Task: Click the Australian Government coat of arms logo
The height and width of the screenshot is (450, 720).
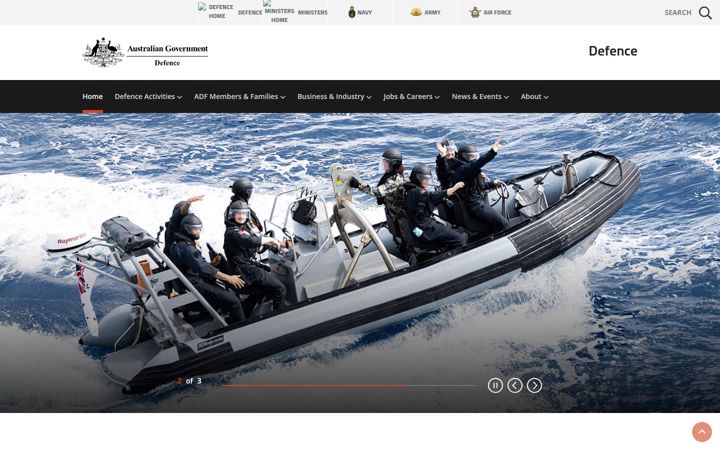Action: (x=103, y=52)
